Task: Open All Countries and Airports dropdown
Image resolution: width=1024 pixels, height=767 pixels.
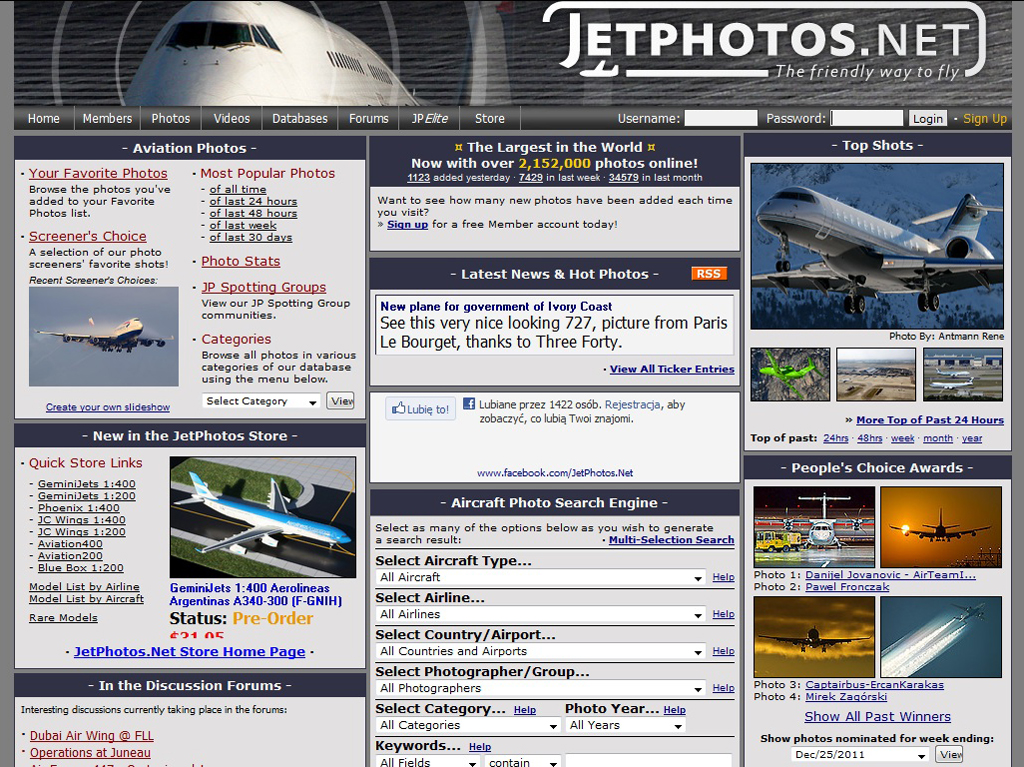Action: [x=541, y=651]
